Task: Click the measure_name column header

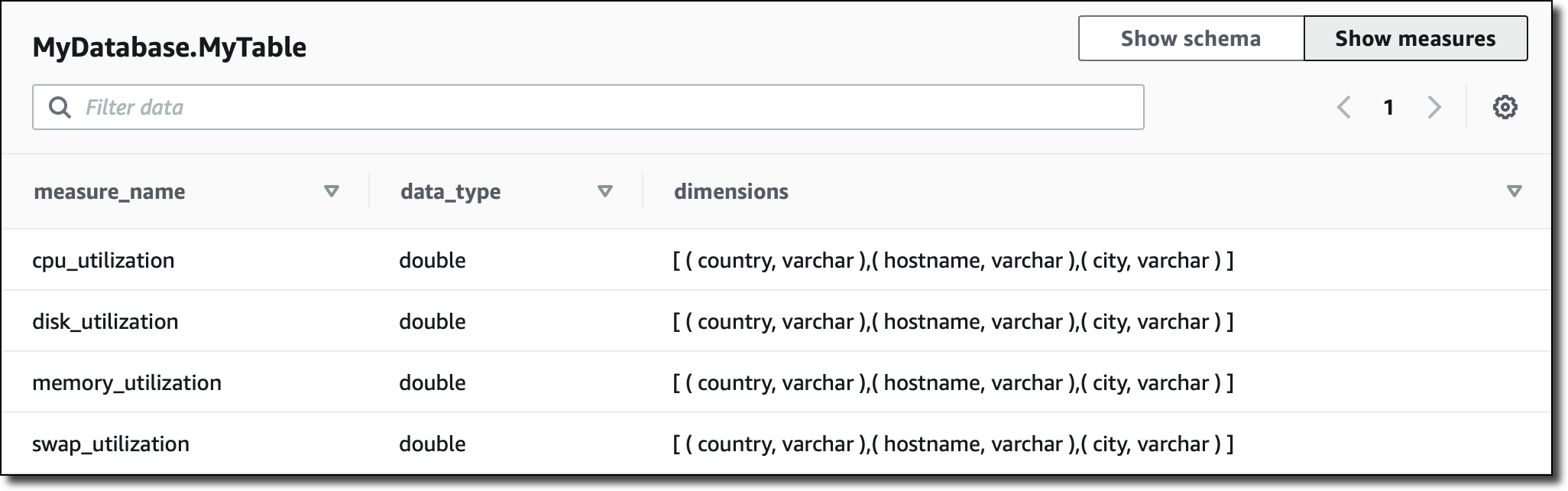Action: [x=109, y=191]
